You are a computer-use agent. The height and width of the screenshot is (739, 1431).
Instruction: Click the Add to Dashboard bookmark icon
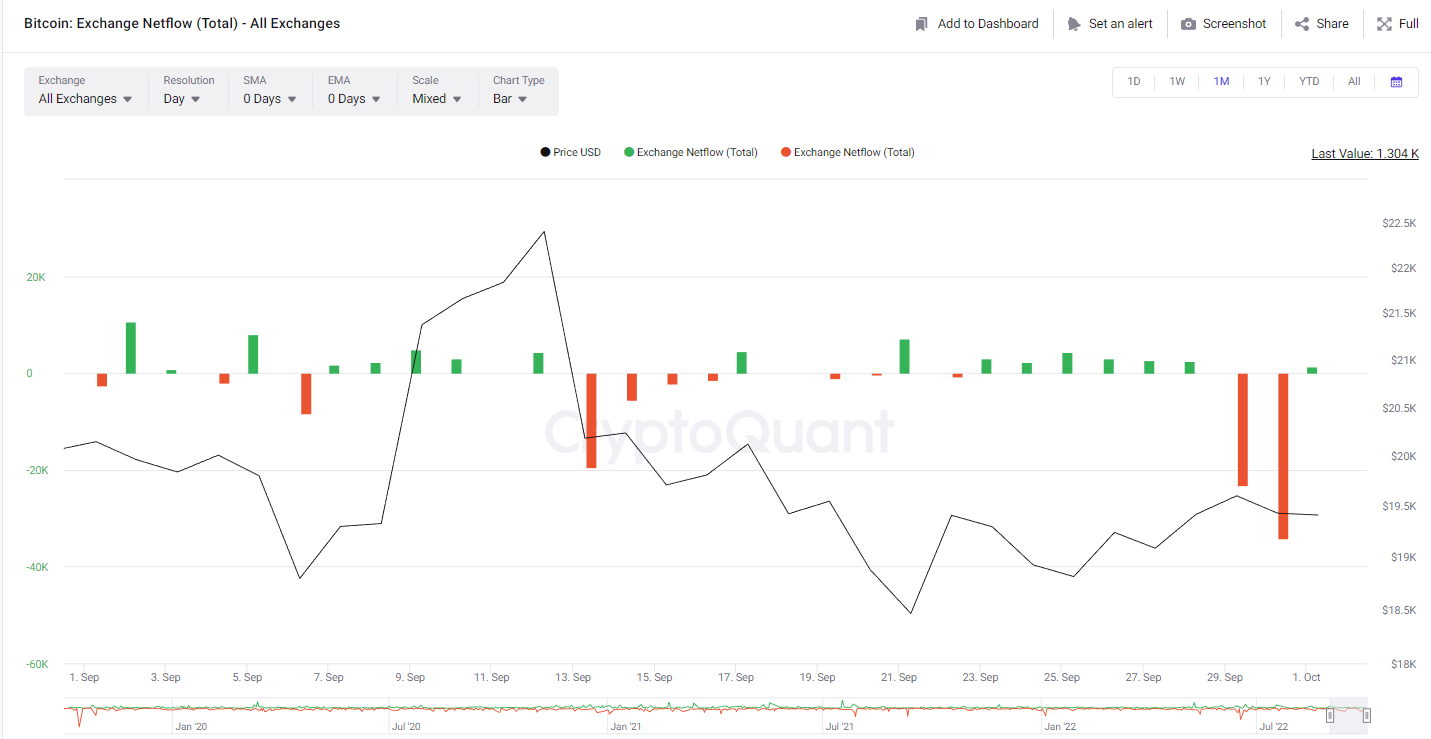coord(922,24)
